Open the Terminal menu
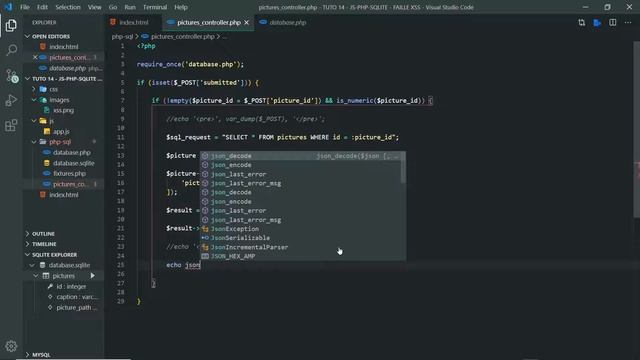The width and height of the screenshot is (640, 360). pyautogui.click(x=155, y=7)
